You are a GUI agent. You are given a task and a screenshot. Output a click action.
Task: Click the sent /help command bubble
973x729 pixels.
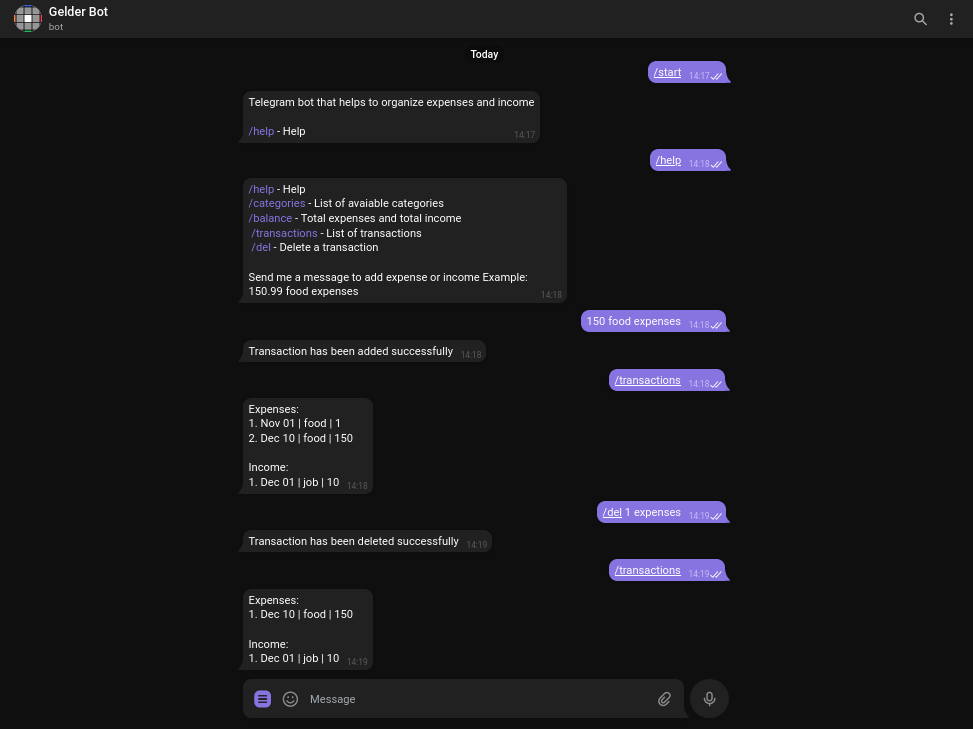[x=688, y=160]
